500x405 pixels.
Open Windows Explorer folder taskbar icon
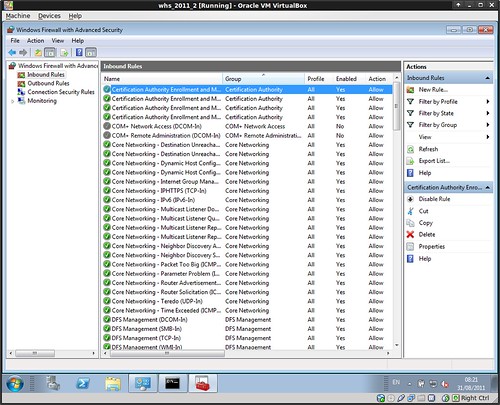(113, 383)
